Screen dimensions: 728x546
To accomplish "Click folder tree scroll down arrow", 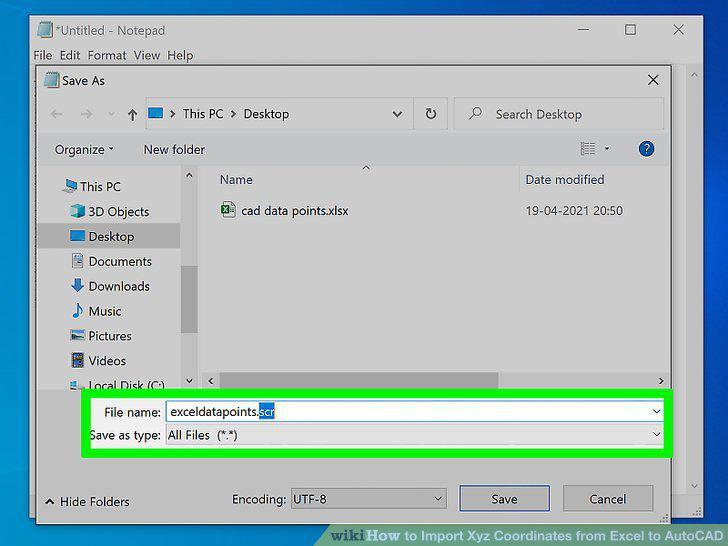I will pyautogui.click(x=189, y=380).
